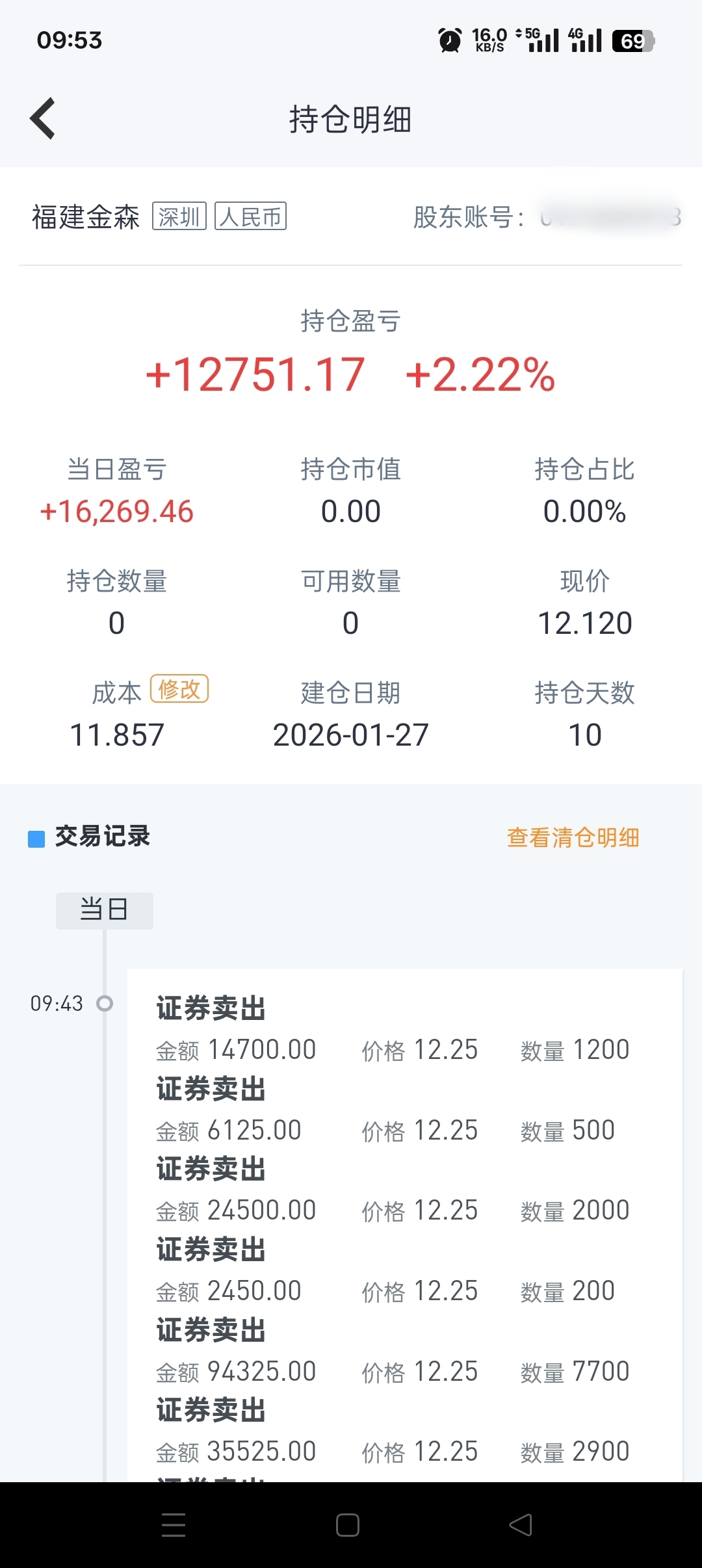Tap the +12751.17 holding profit value
The height and width of the screenshot is (1568, 702).
click(255, 375)
